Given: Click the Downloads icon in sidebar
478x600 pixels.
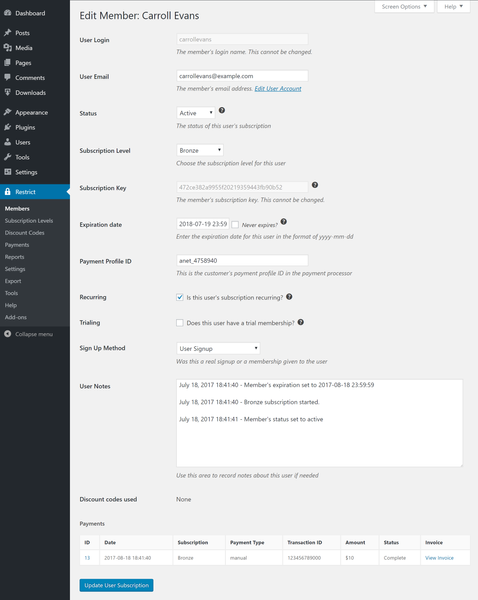Looking at the screenshot, I should pyautogui.click(x=7, y=92).
